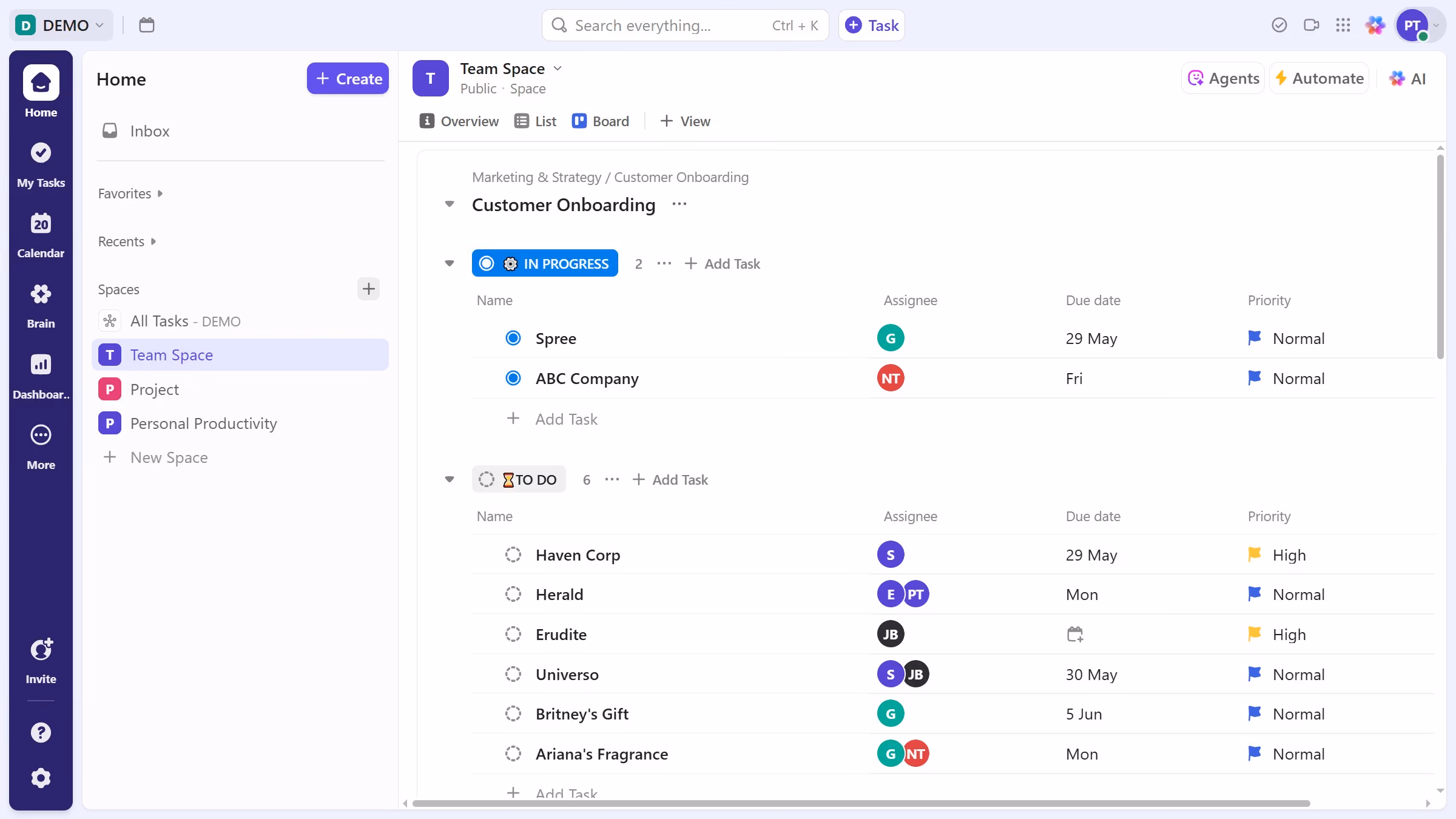Viewport: 1456px width, 819px height.
Task: Click the vertical scrollbar thumb
Action: (x=1440, y=257)
